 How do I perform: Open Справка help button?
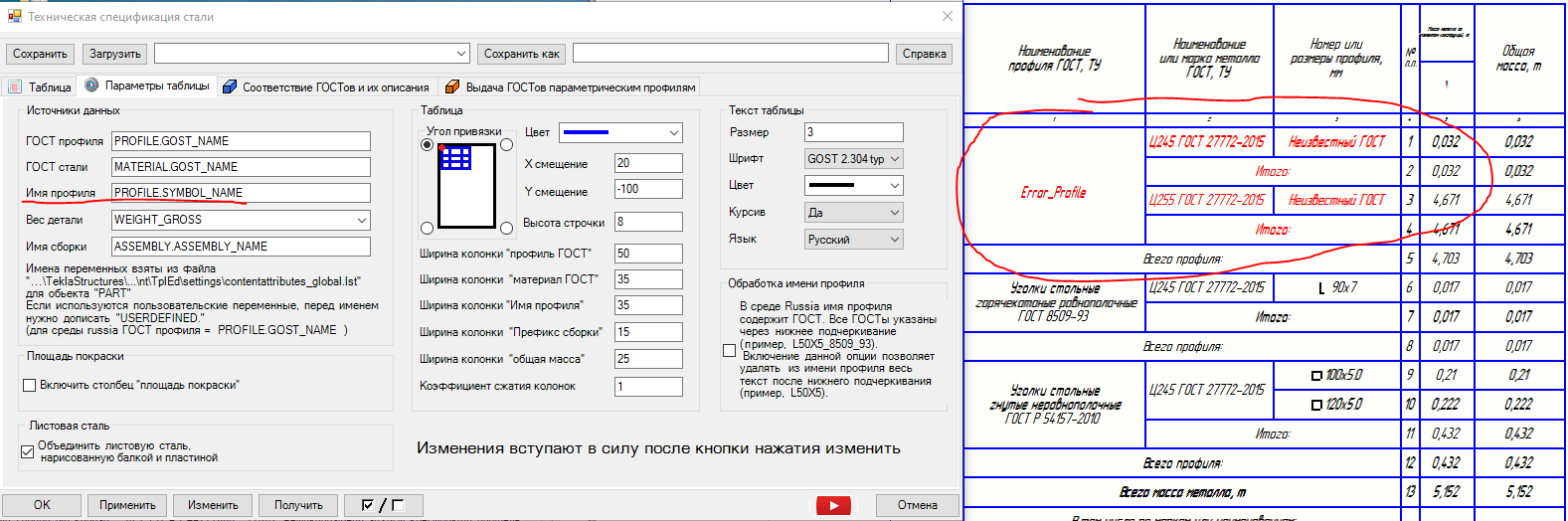coord(924,54)
